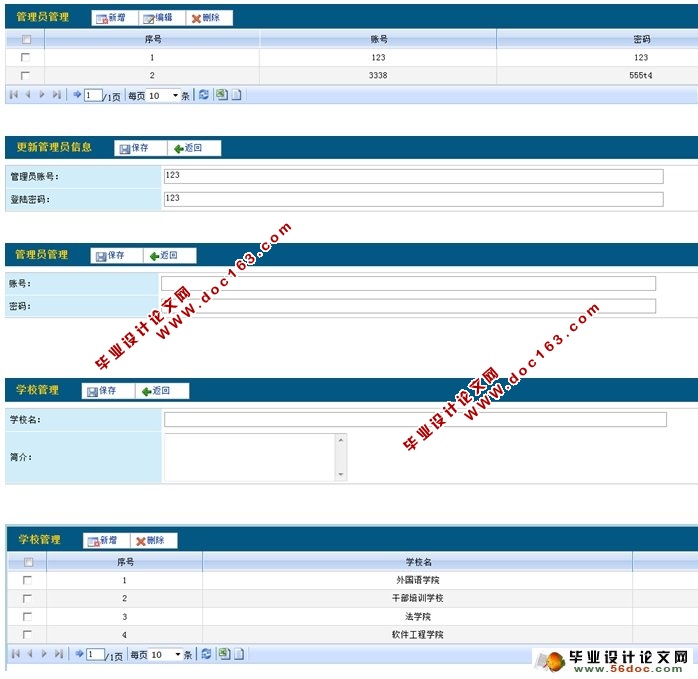
Task: Check the 软件工程学院 row
Action: pos(27,634)
